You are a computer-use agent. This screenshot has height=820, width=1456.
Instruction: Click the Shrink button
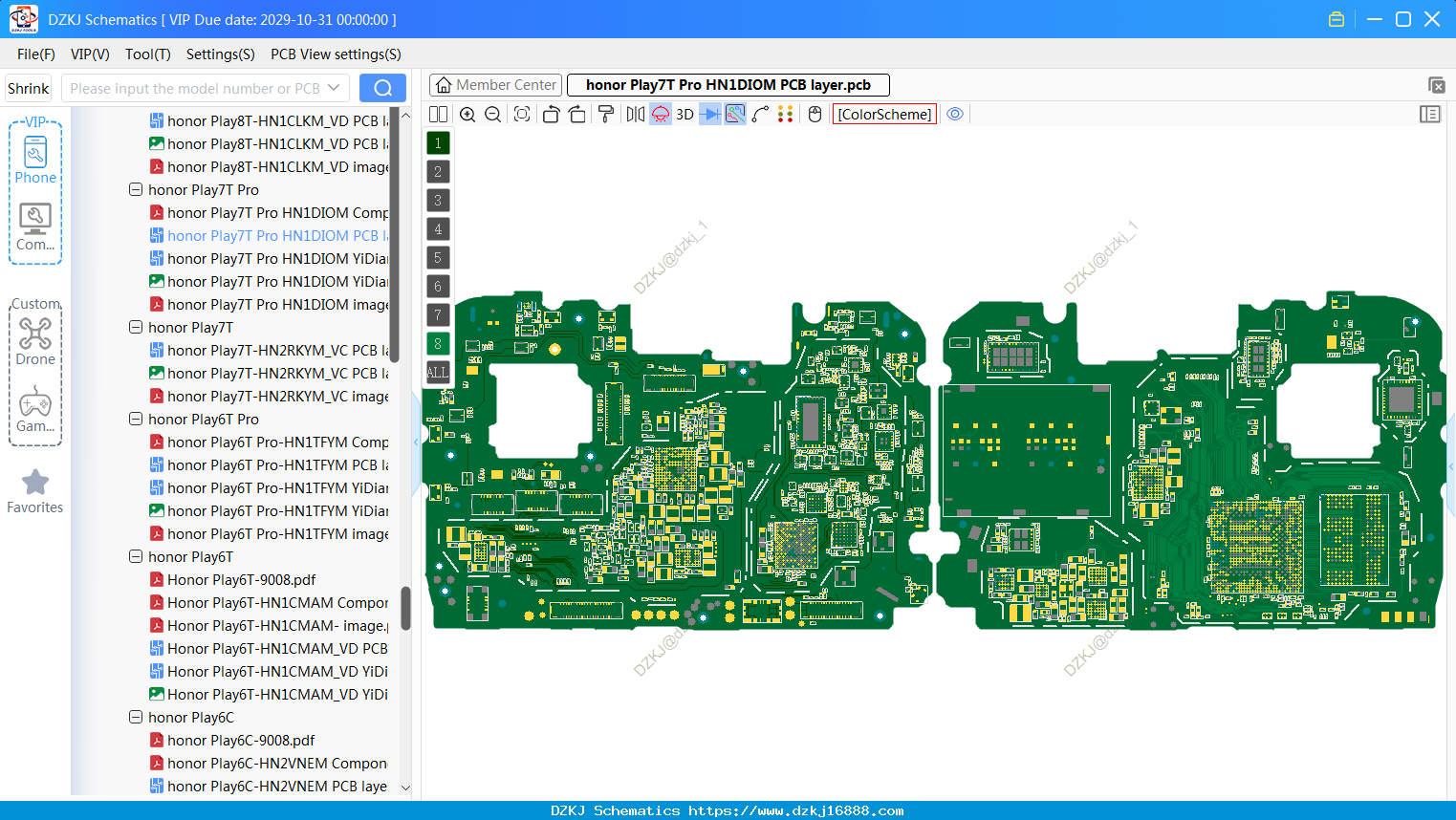[28, 88]
